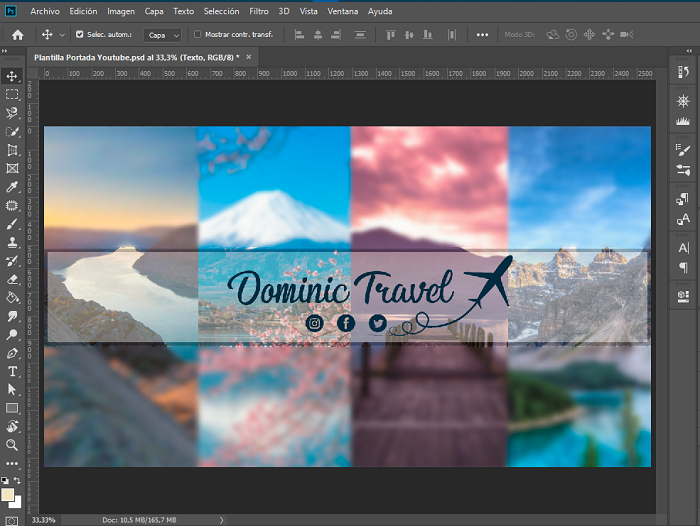Reset default foreground and background colors
Image resolution: width=700 pixels, height=526 pixels.
[x=5, y=480]
